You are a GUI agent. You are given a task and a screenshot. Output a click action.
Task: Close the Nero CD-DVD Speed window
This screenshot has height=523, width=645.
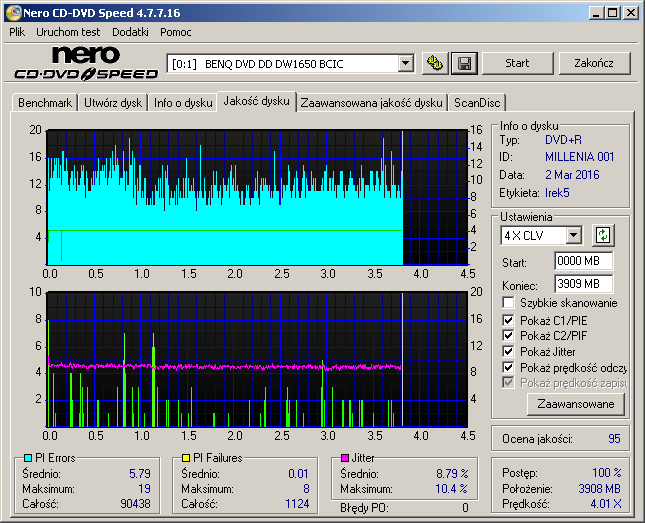coord(631,13)
